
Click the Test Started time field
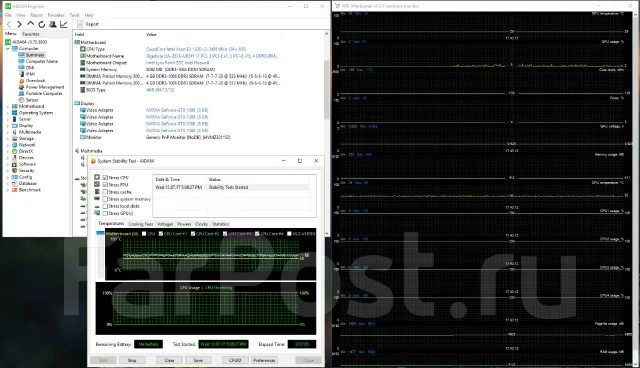223,344
